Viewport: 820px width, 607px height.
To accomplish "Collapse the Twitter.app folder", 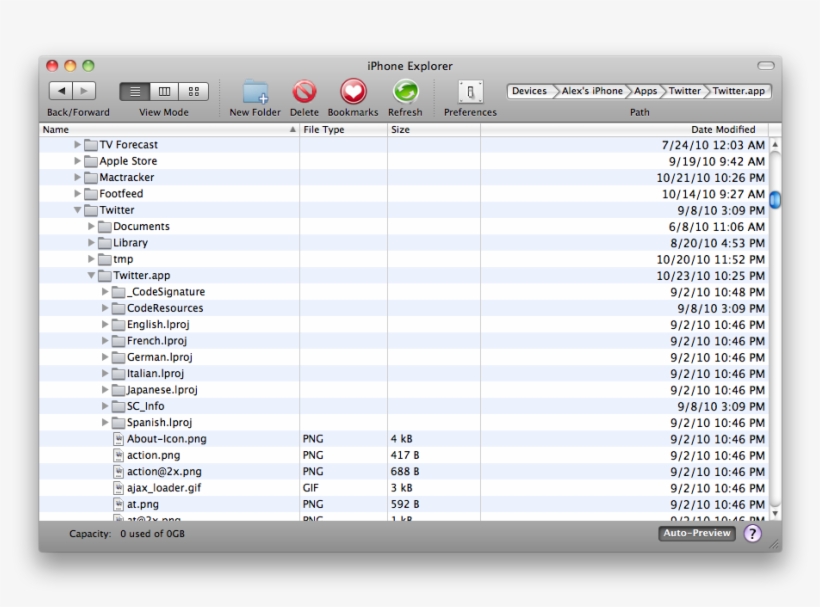I will point(92,274).
